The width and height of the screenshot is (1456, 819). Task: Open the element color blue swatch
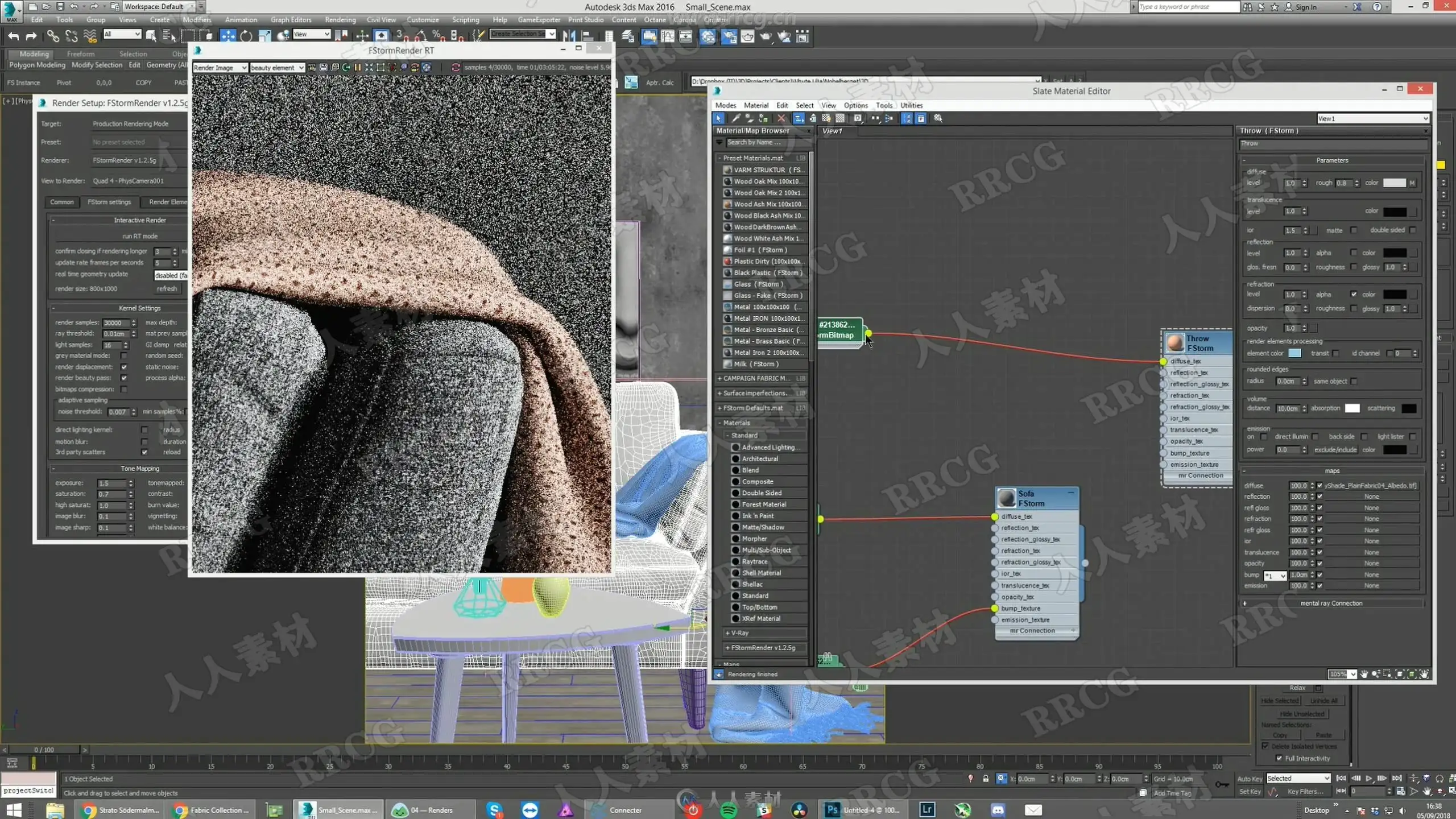[x=1294, y=353]
